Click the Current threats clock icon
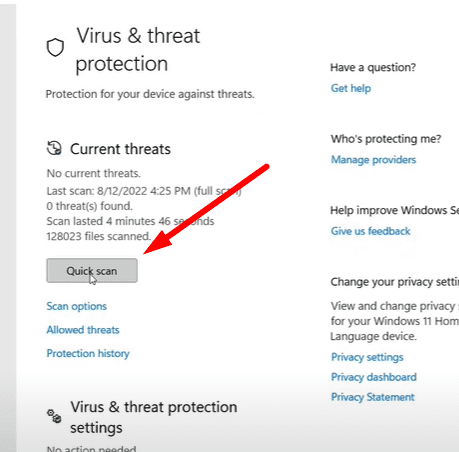This screenshot has height=452, width=459. pos(54,148)
